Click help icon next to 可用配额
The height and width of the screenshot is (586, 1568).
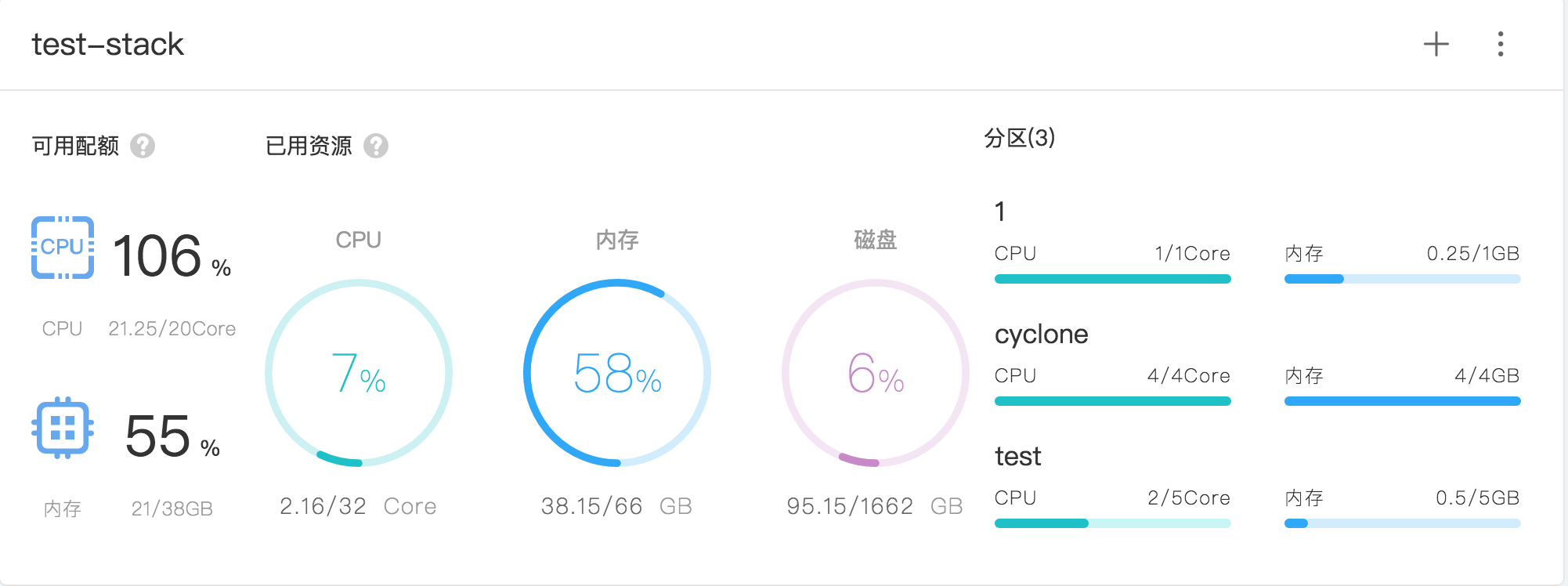pos(143,146)
